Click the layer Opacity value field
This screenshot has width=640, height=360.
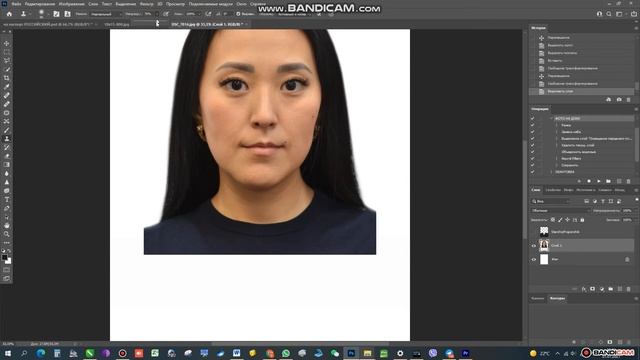[627, 211]
